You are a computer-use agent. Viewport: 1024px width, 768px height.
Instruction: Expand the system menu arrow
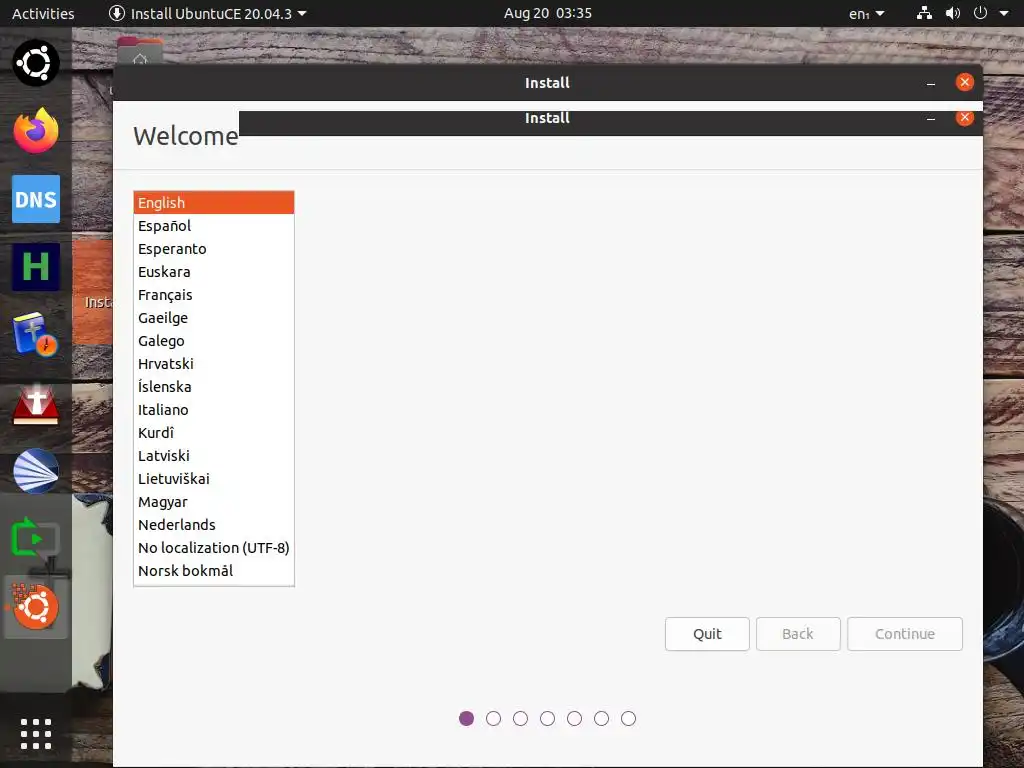pyautogui.click(x=1004, y=13)
